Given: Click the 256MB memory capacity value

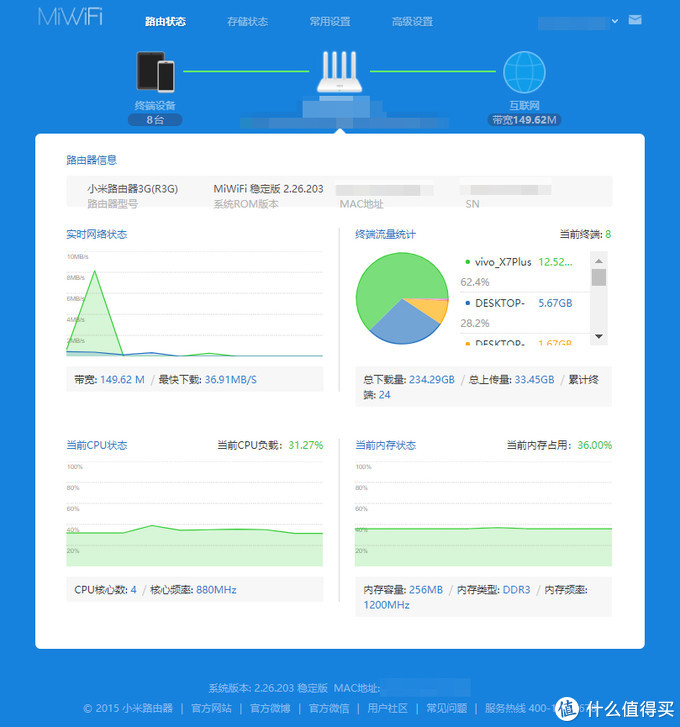Looking at the screenshot, I should point(426,590).
